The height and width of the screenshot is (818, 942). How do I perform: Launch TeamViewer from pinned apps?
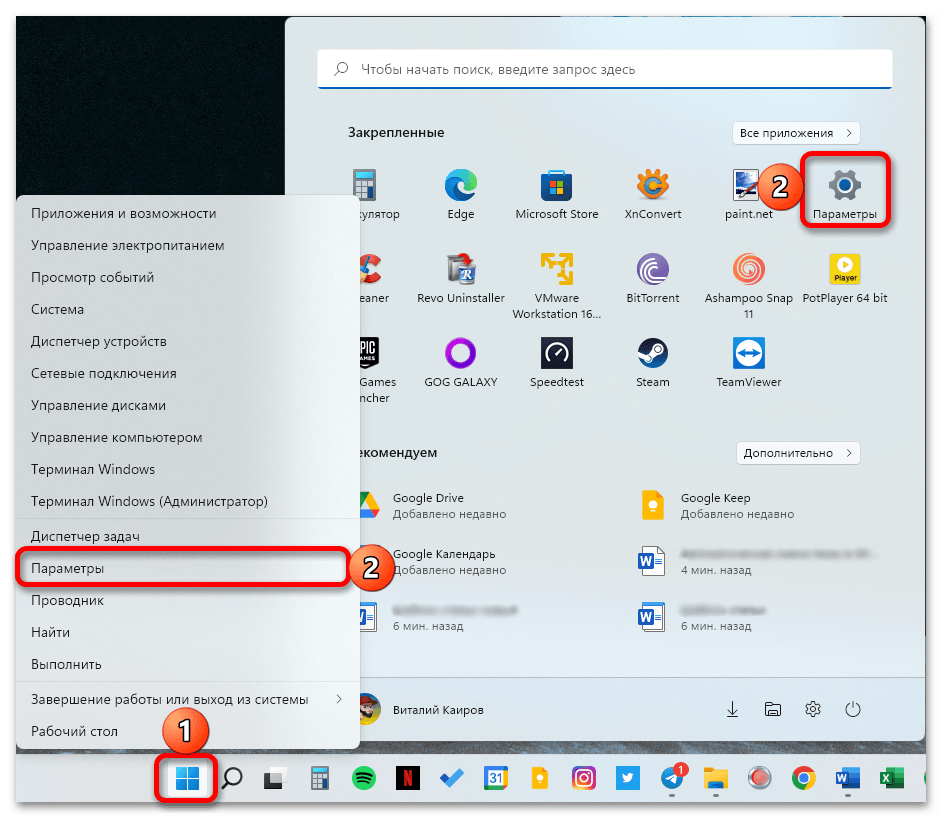[749, 363]
